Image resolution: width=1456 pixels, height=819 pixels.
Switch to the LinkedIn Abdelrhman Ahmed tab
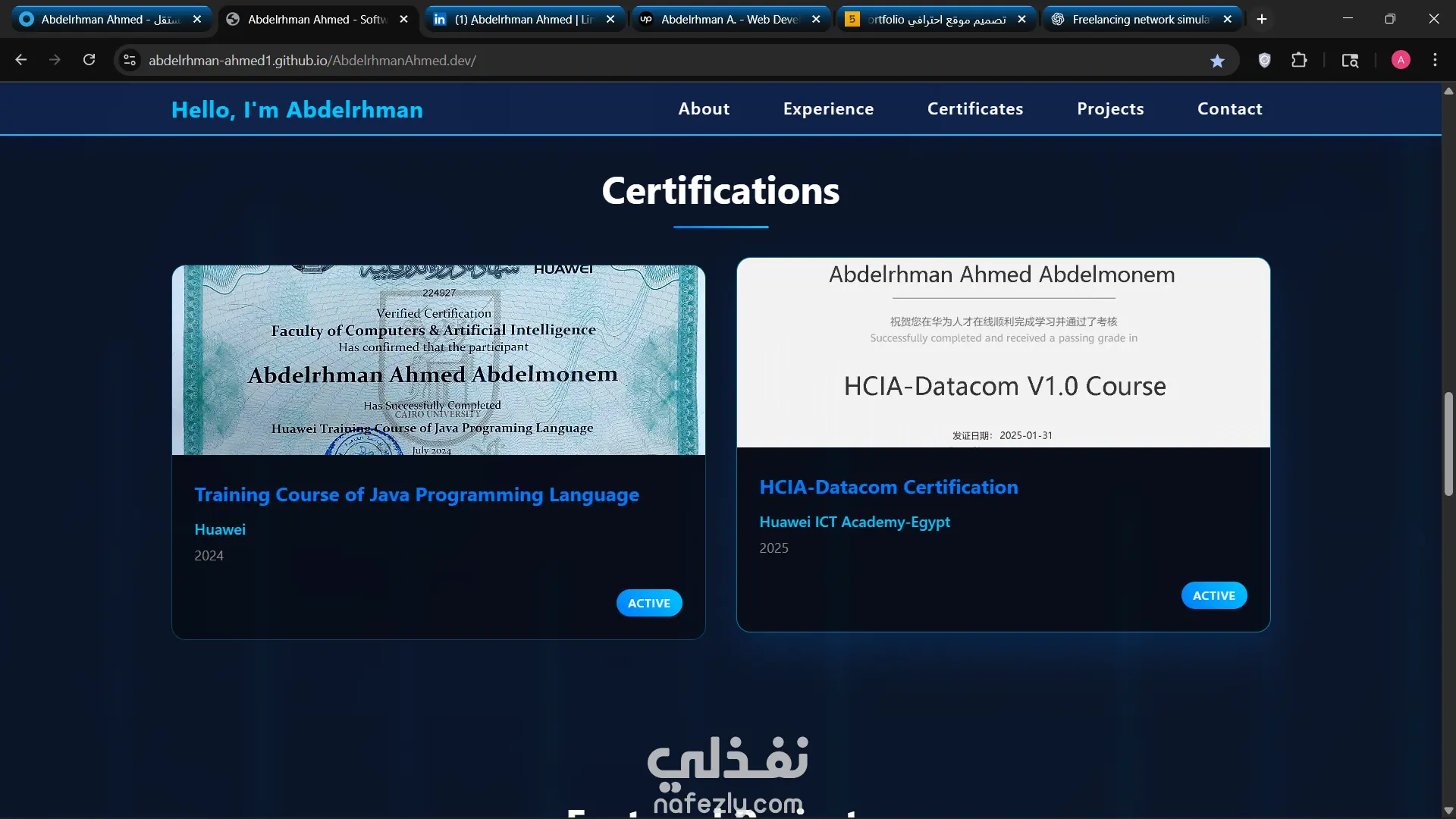[523, 19]
